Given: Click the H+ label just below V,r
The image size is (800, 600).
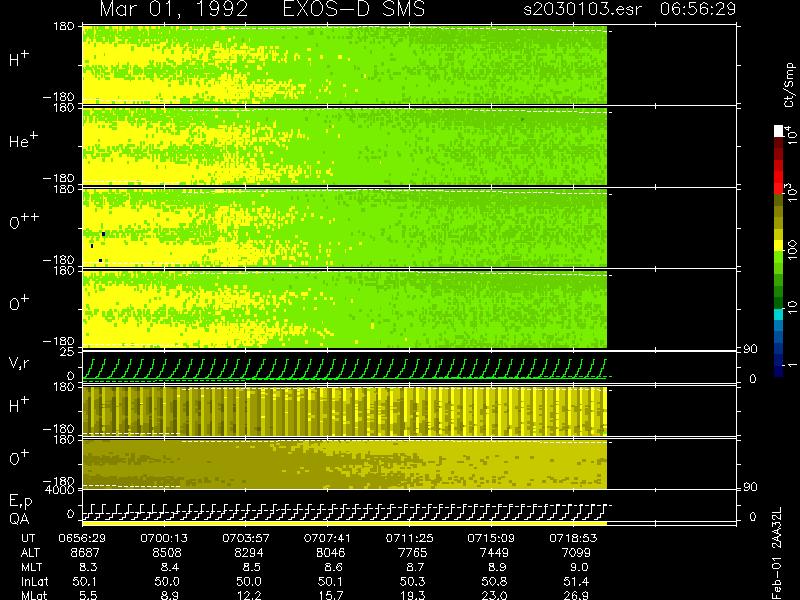Looking at the screenshot, I should [19, 405].
